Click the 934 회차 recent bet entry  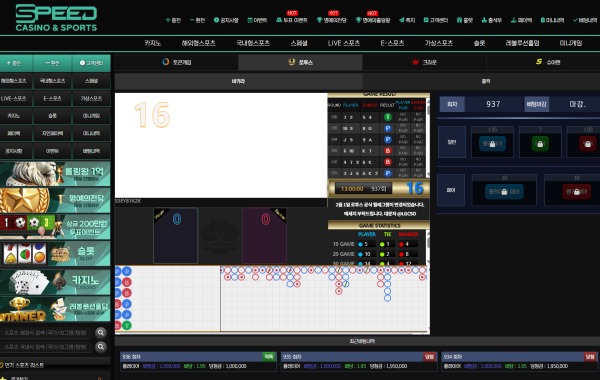520,362
